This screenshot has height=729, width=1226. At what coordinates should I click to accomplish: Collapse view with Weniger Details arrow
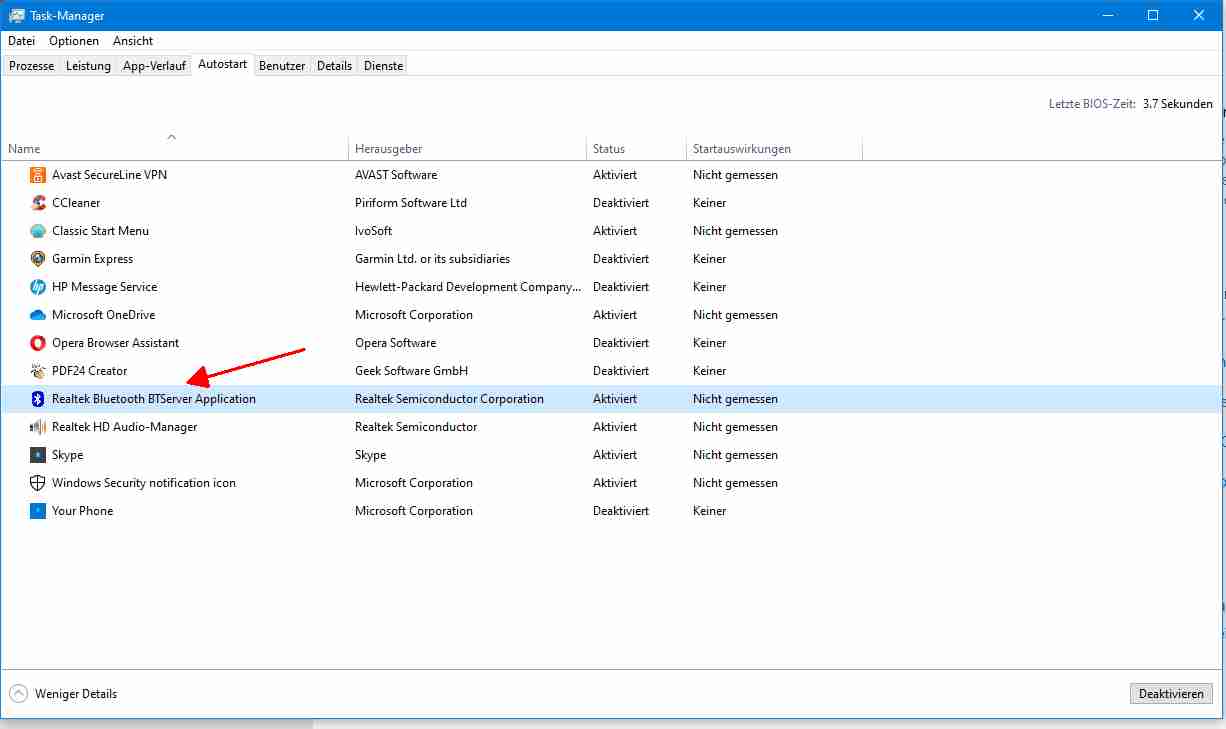18,693
